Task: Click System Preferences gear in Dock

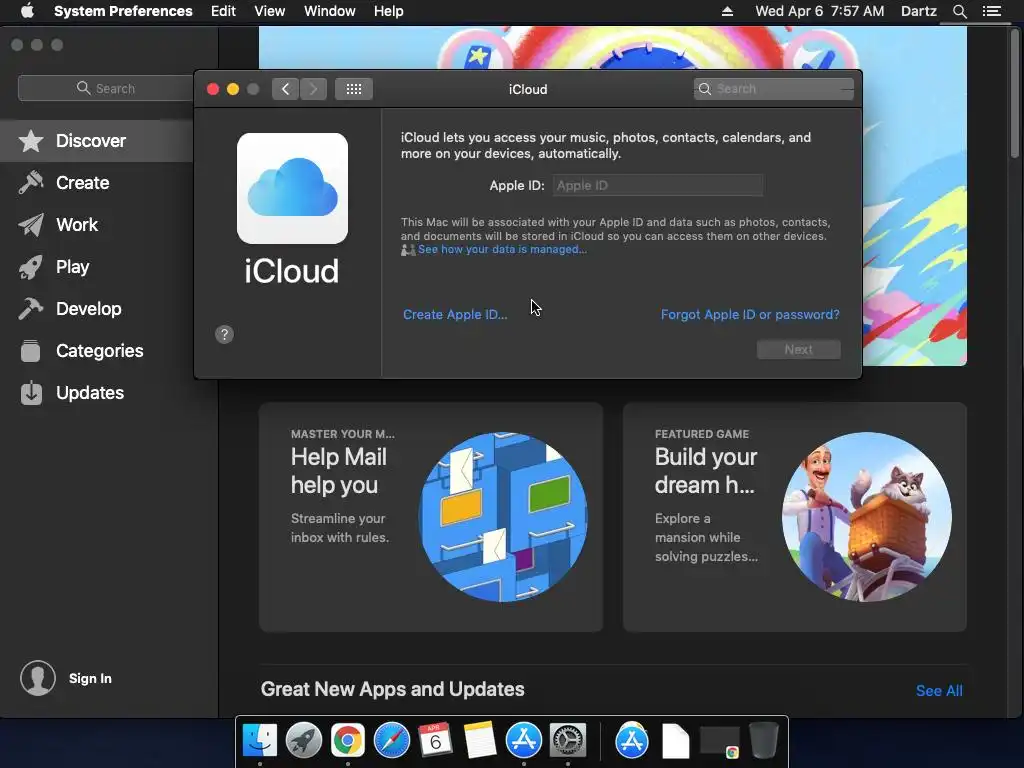Action: pyautogui.click(x=568, y=741)
